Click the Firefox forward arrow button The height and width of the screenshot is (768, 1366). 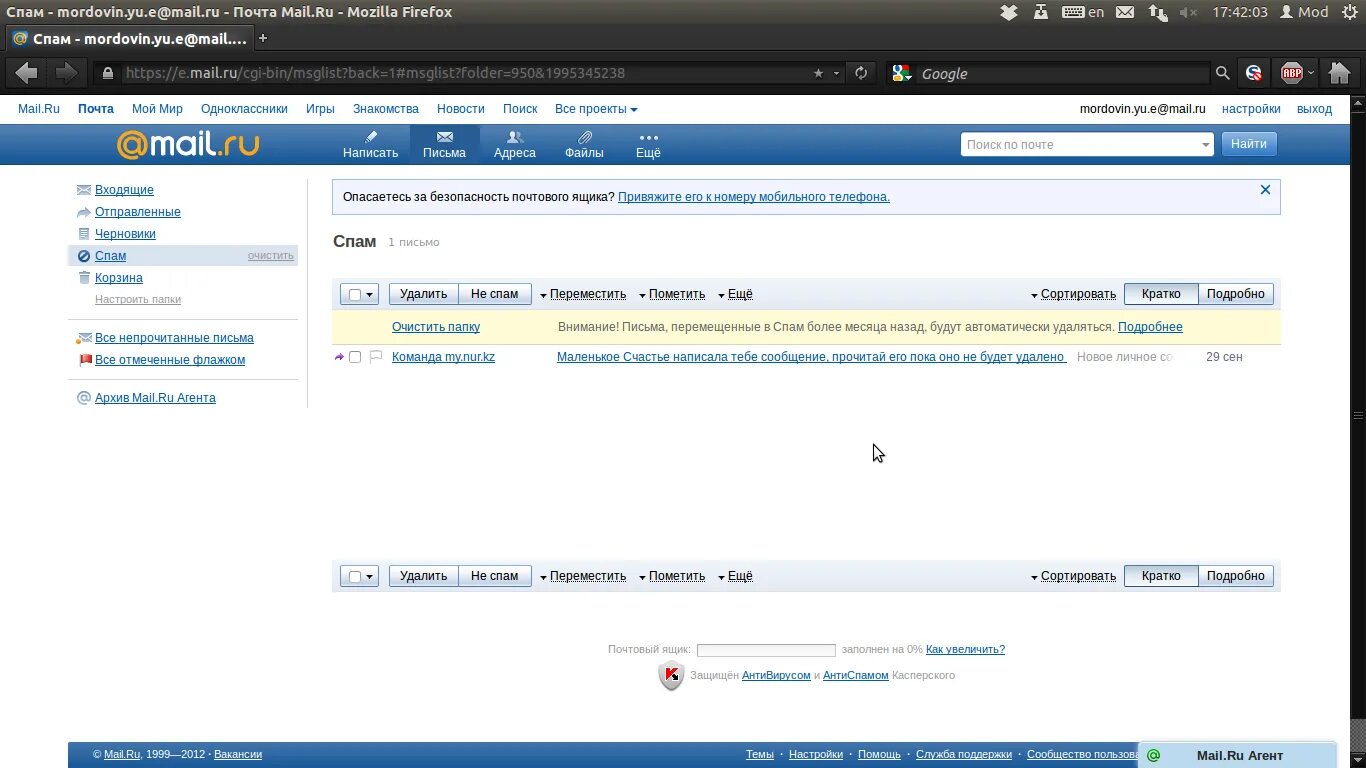(x=66, y=73)
